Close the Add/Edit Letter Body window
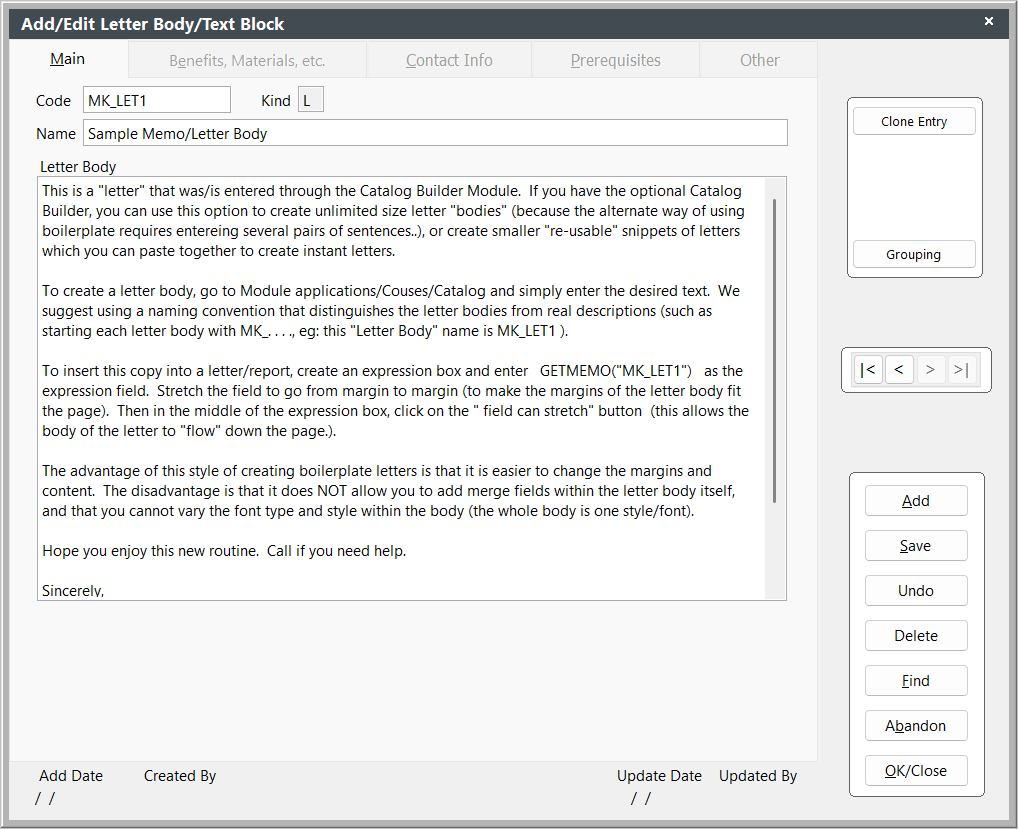 pyautogui.click(x=988, y=21)
